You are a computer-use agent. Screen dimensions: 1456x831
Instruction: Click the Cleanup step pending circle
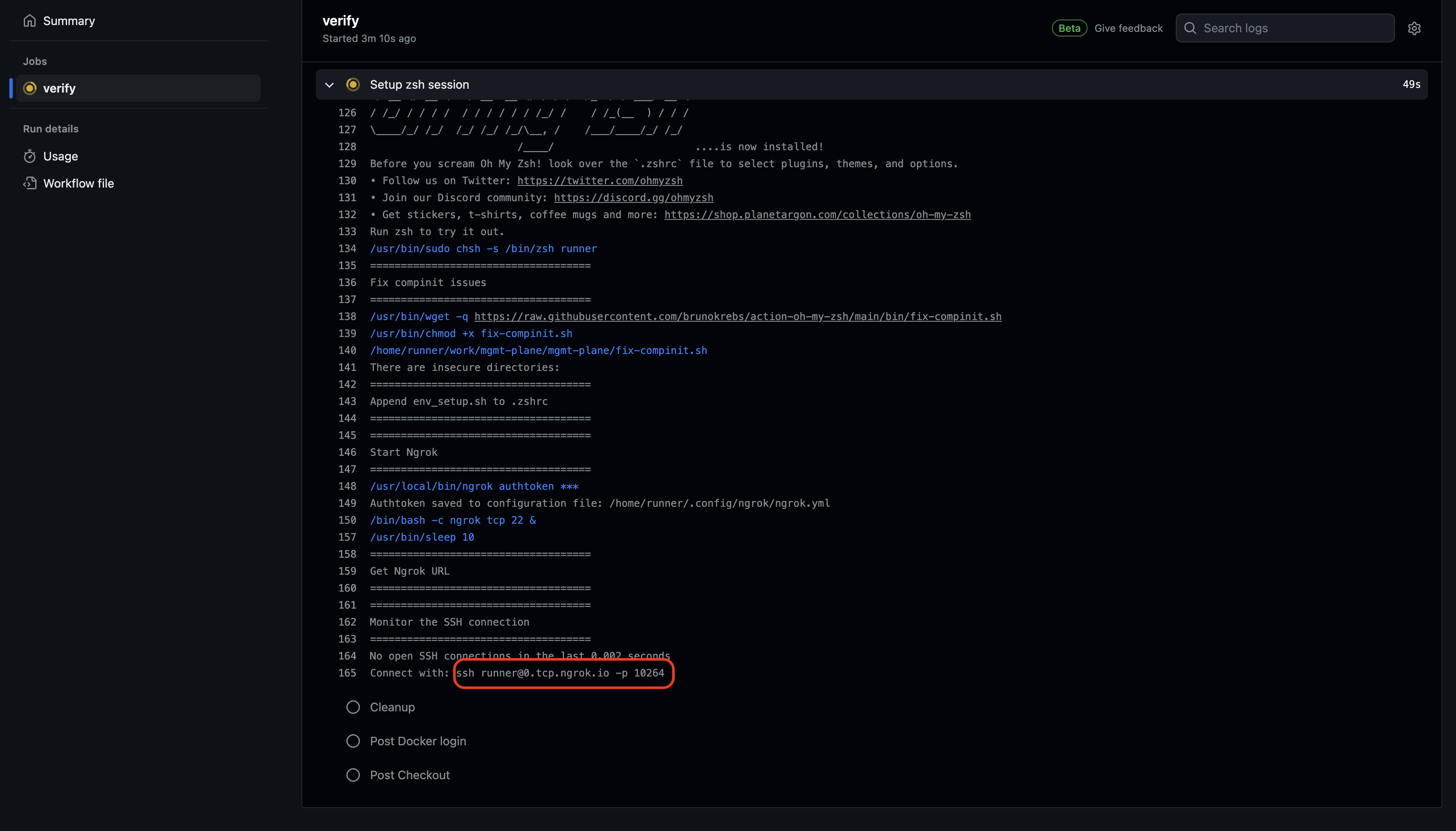(x=353, y=707)
